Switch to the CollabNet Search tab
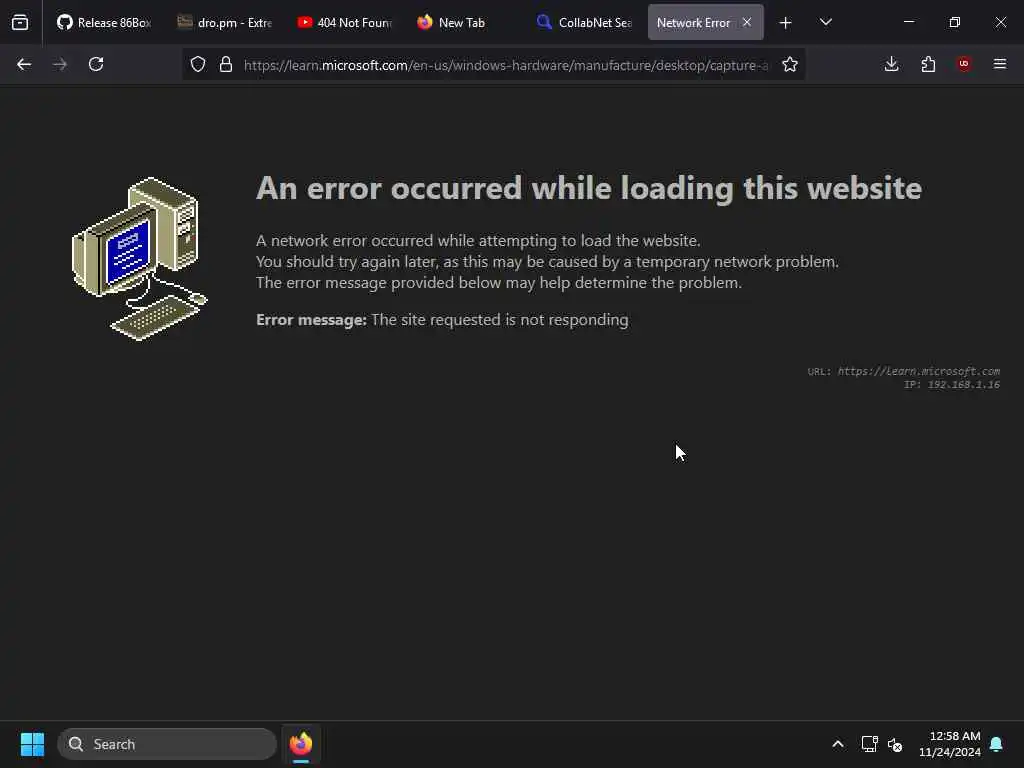 [584, 22]
